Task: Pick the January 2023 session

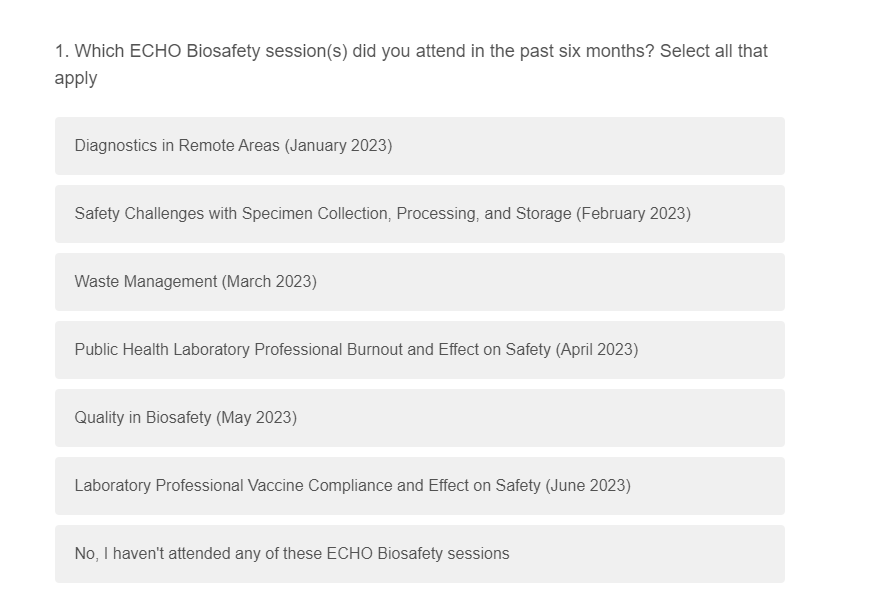Action: [233, 146]
